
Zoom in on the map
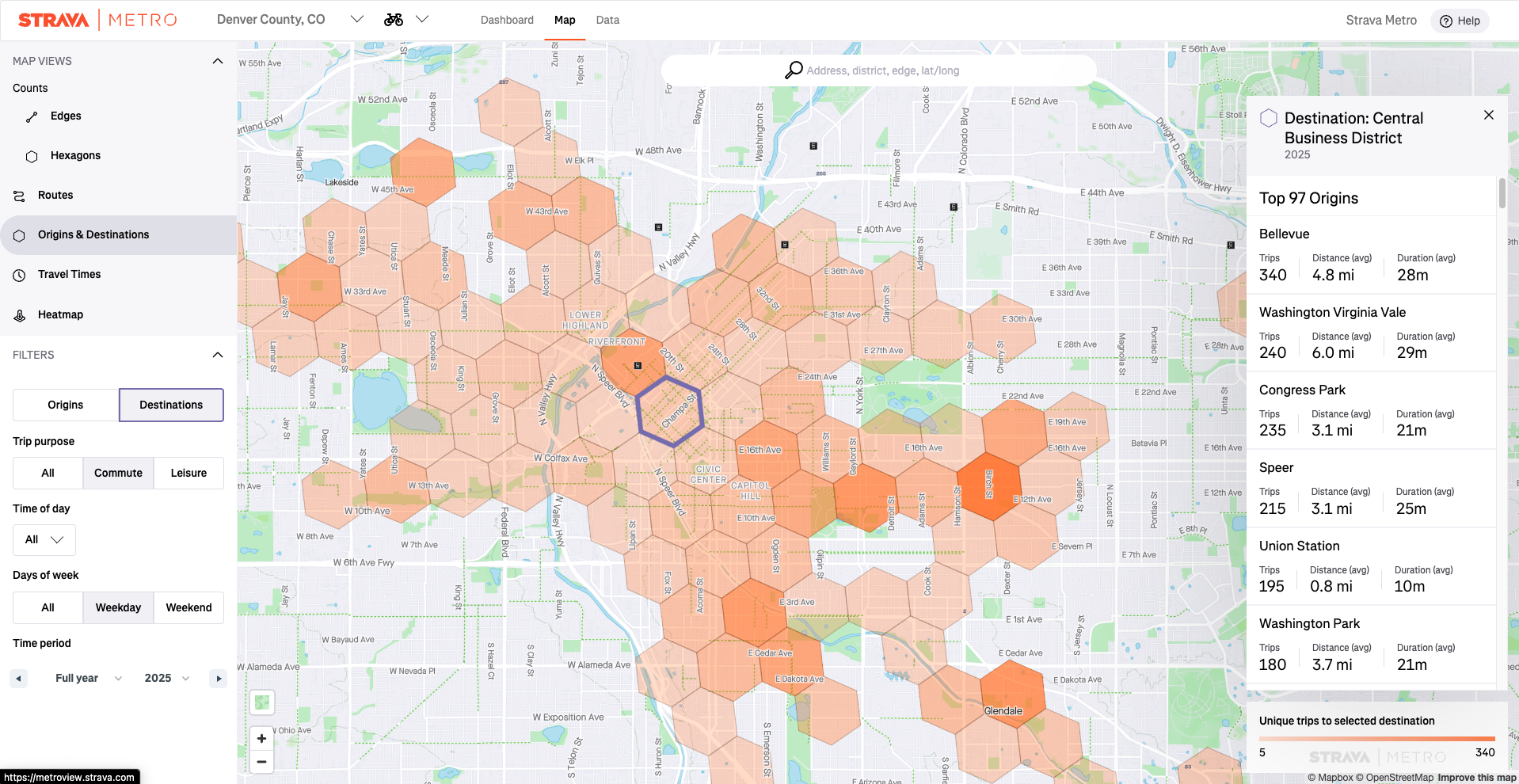[x=261, y=739]
